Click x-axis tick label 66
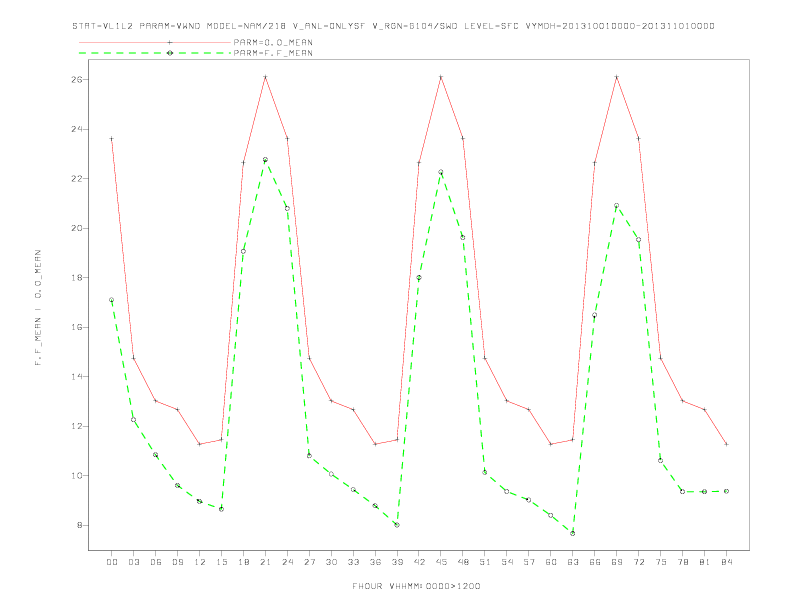Viewport: 792px width, 612px height. (x=595, y=562)
